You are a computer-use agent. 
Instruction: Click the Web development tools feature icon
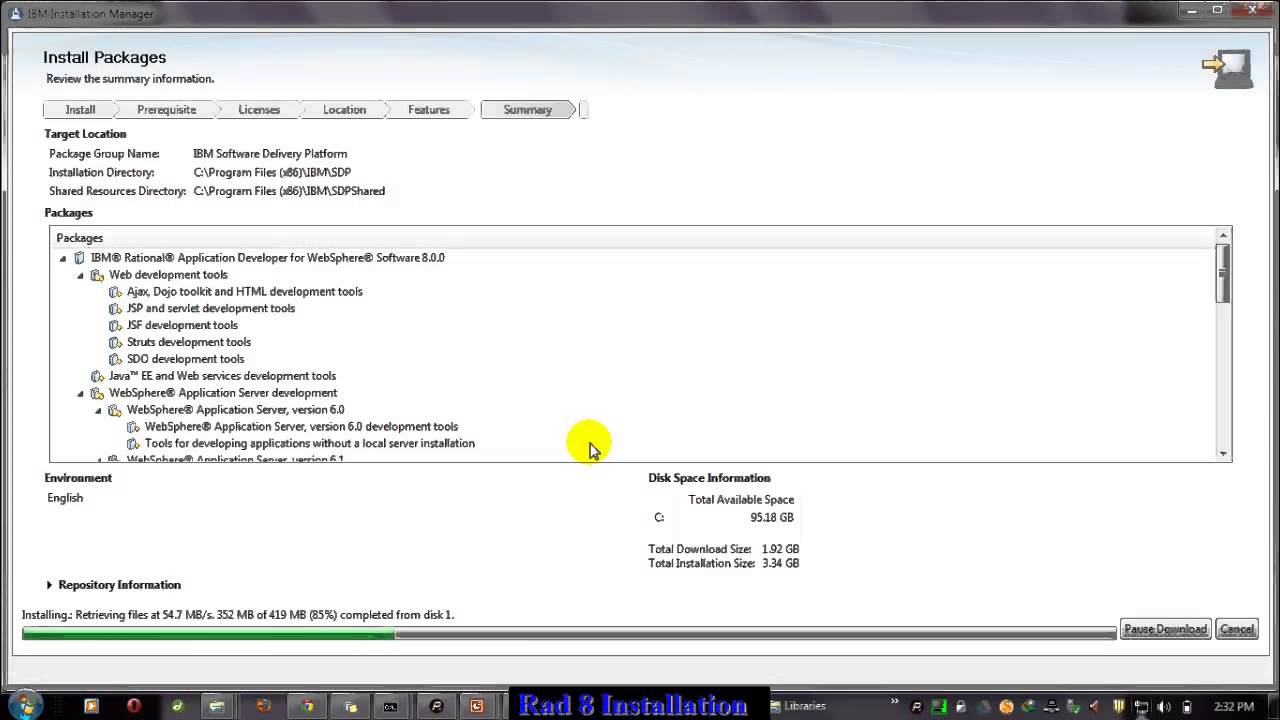coord(97,275)
